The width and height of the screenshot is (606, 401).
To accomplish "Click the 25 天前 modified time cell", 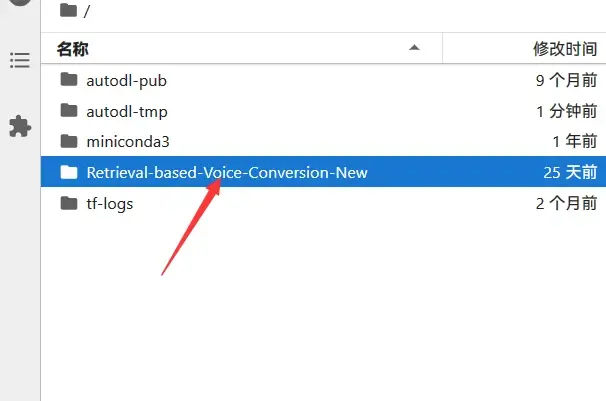I will pyautogui.click(x=570, y=172).
